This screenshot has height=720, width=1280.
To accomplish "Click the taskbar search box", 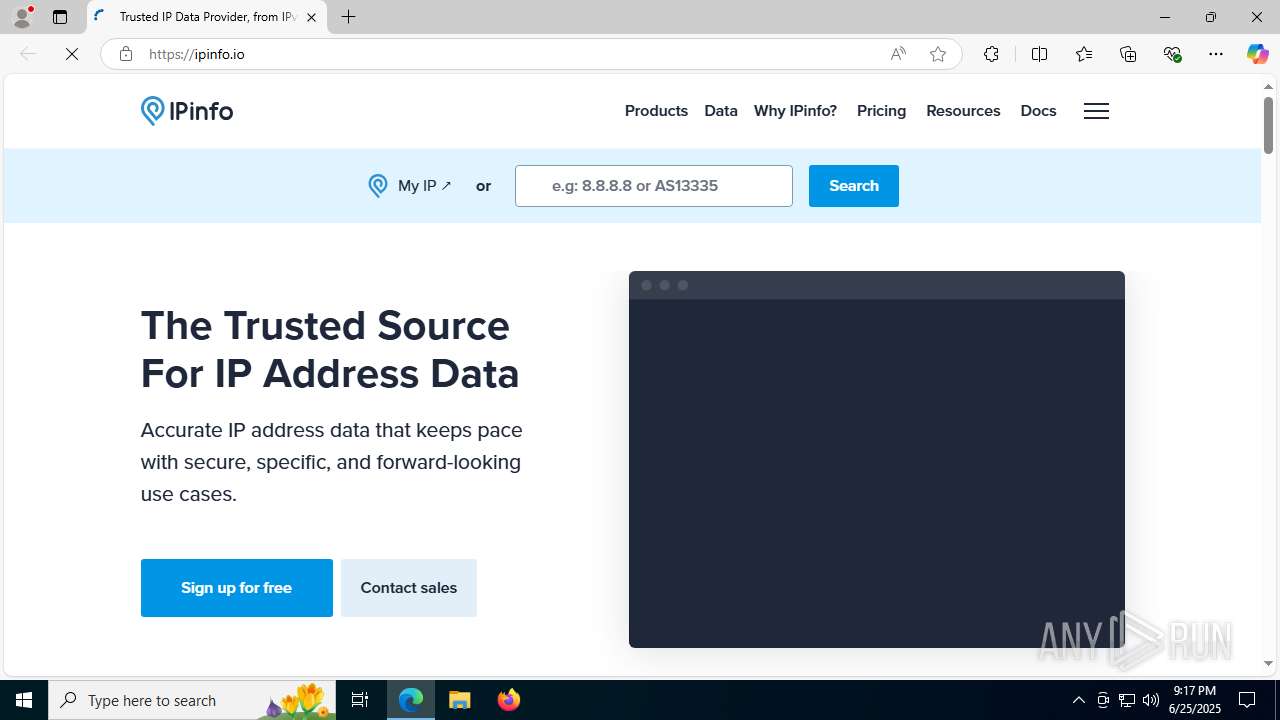I will 192,700.
